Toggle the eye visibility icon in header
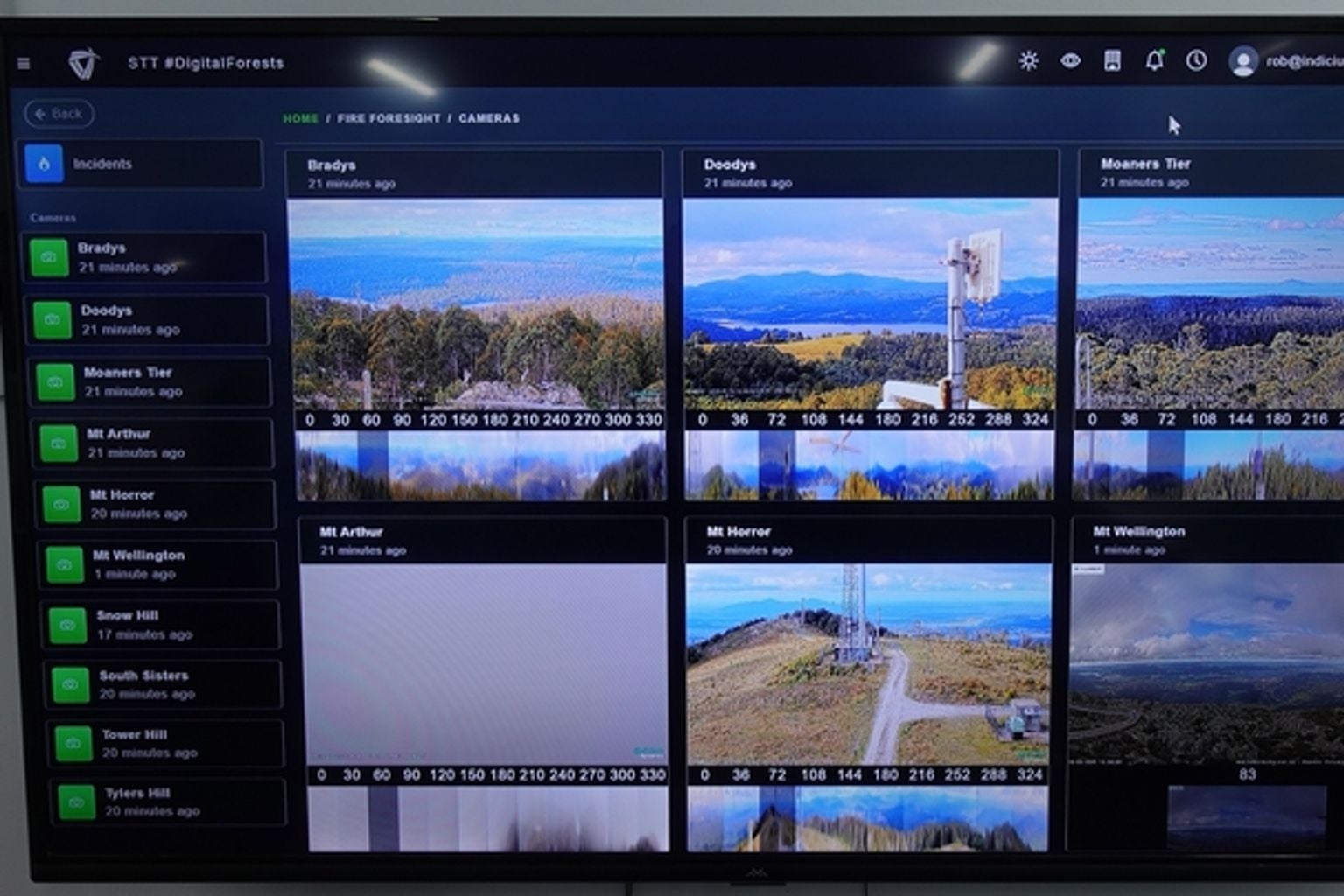1344x896 pixels. tap(1070, 60)
